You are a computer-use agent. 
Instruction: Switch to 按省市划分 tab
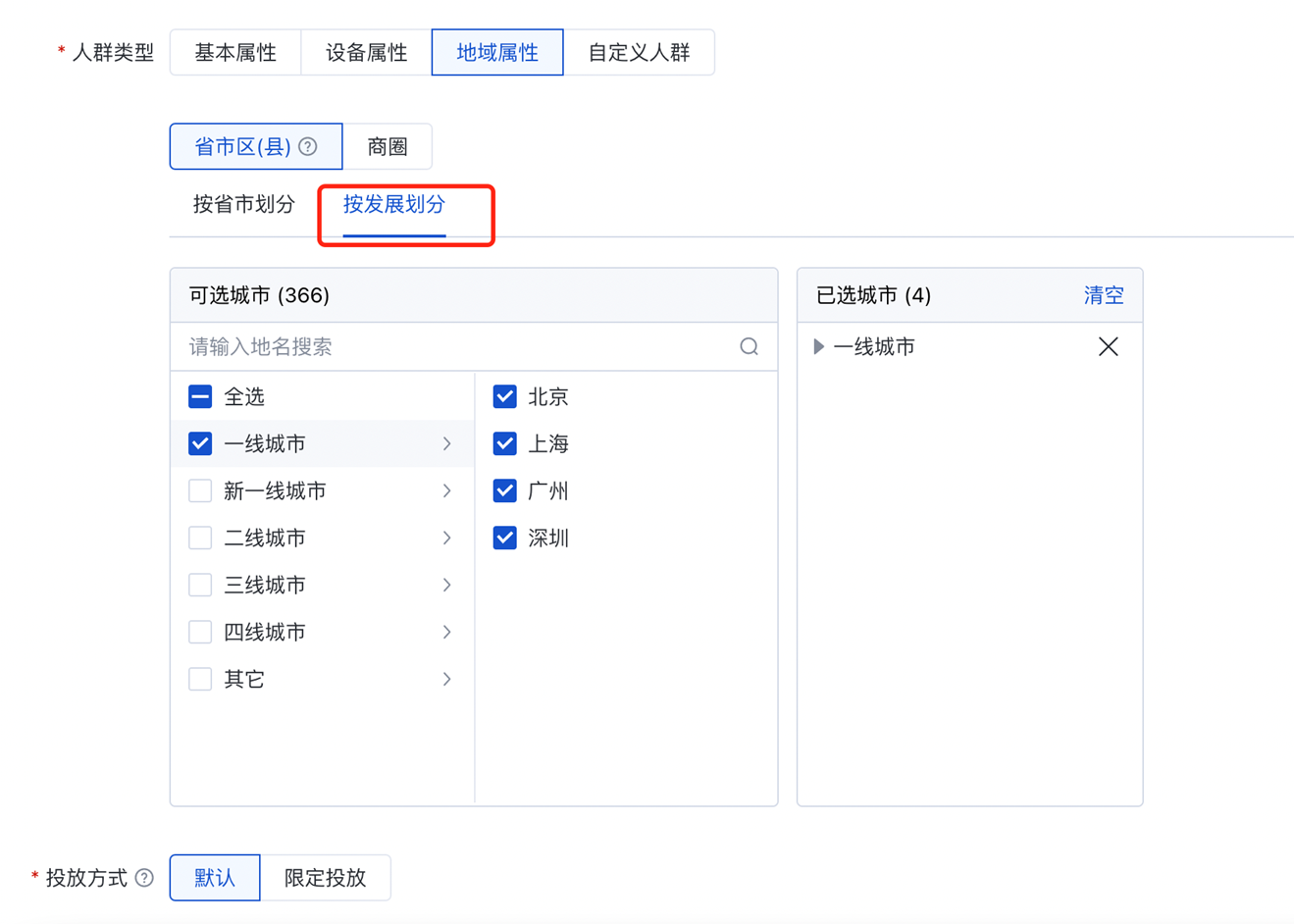[x=243, y=204]
